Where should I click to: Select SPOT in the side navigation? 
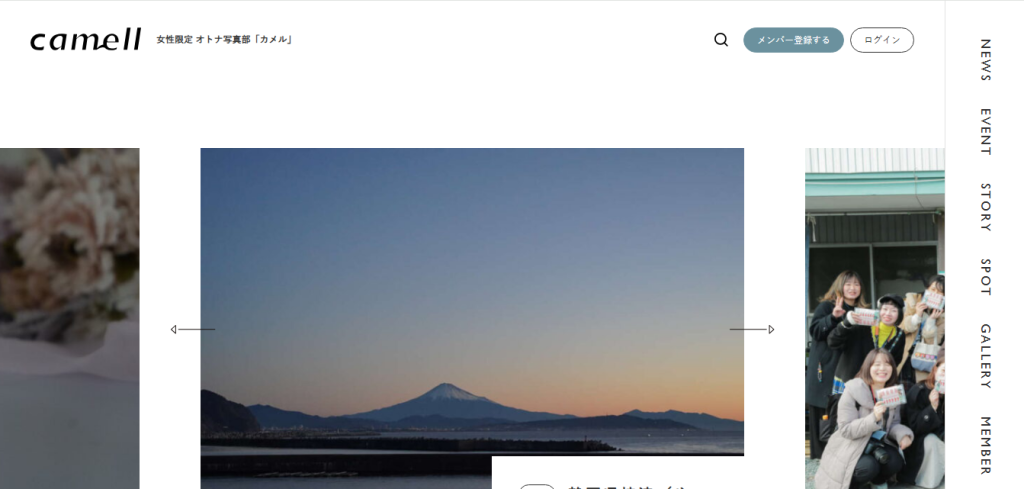click(x=985, y=277)
